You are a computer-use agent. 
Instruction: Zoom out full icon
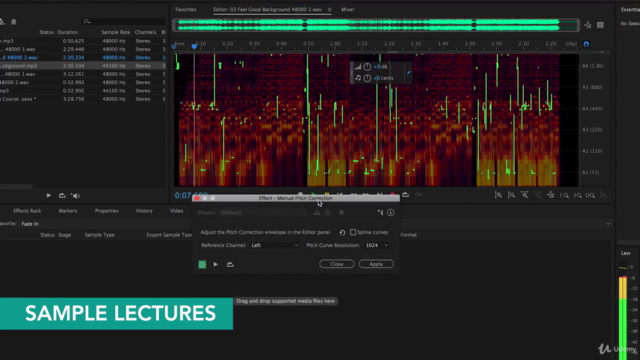(x=551, y=196)
